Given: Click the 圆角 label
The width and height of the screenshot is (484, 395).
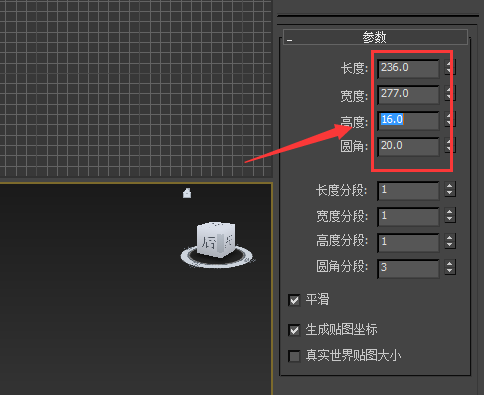Looking at the screenshot, I should (354, 146).
